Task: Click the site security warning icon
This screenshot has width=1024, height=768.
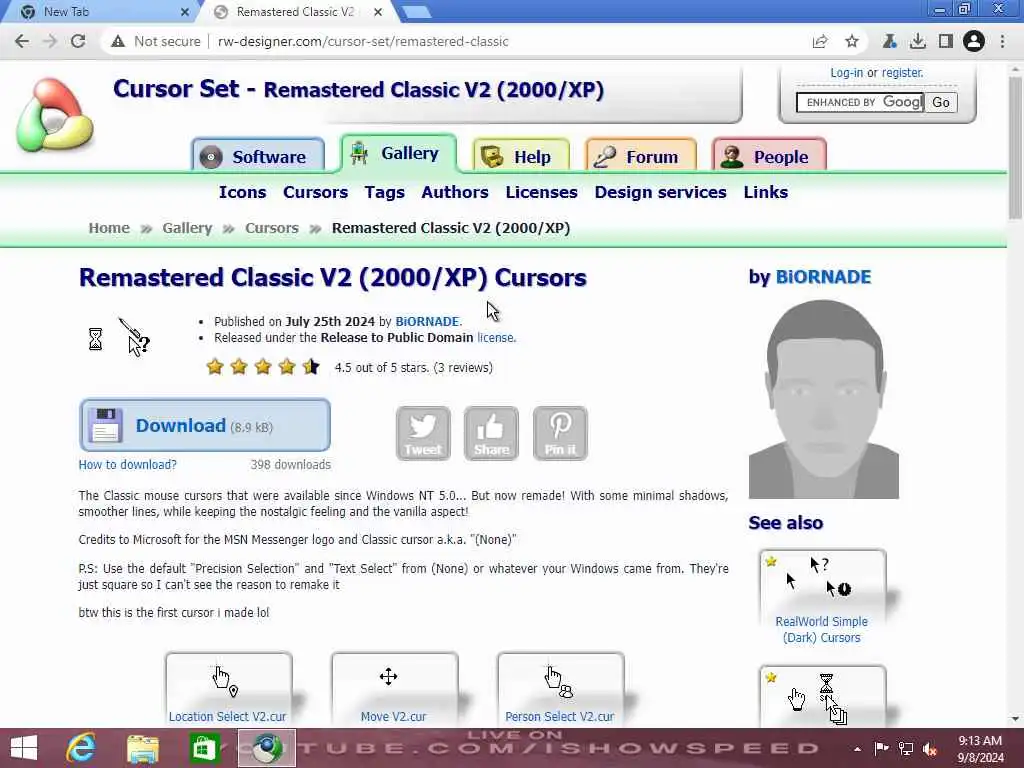Action: click(118, 41)
